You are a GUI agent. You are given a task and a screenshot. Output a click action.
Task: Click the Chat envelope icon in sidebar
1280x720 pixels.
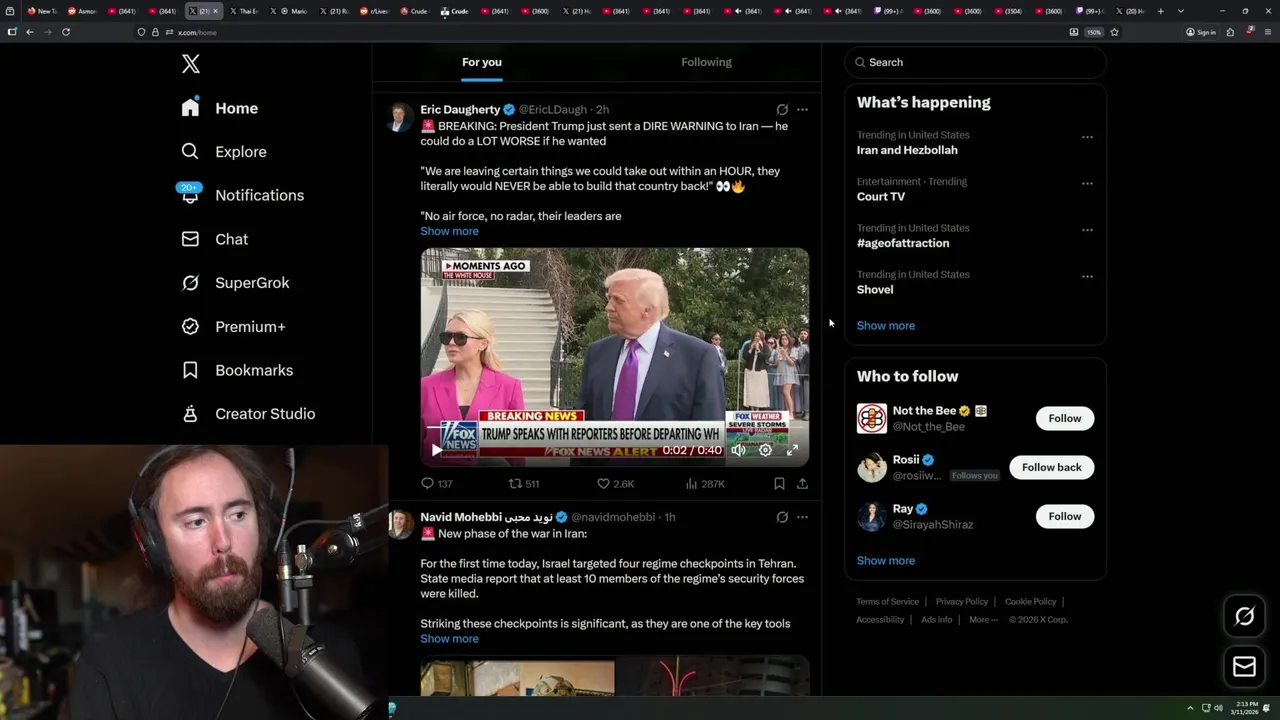coord(190,239)
